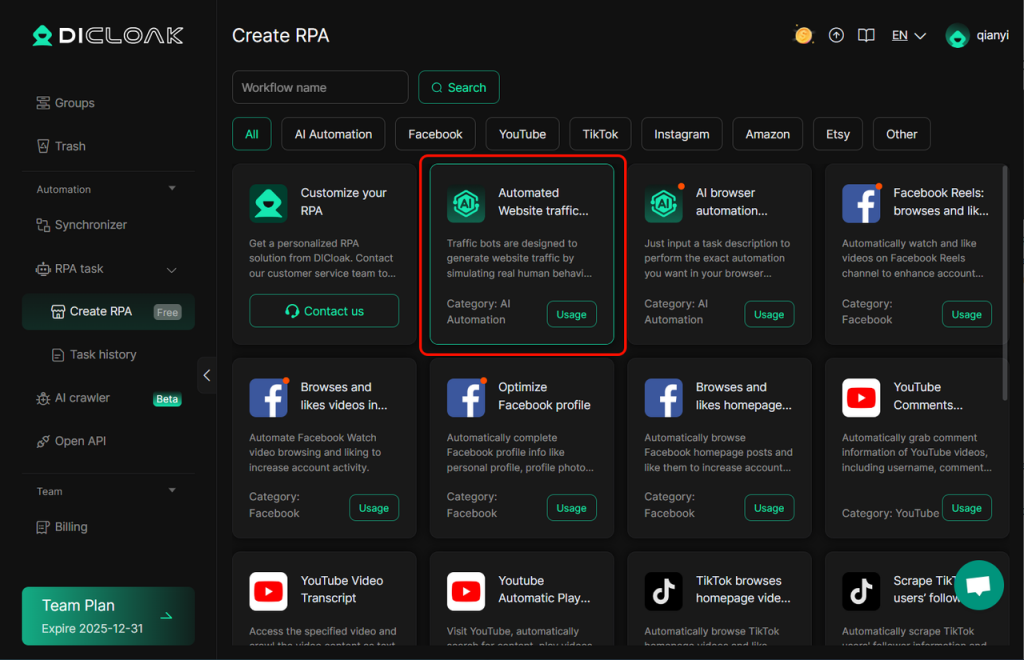Click Contact us button
1024x660 pixels.
click(324, 311)
